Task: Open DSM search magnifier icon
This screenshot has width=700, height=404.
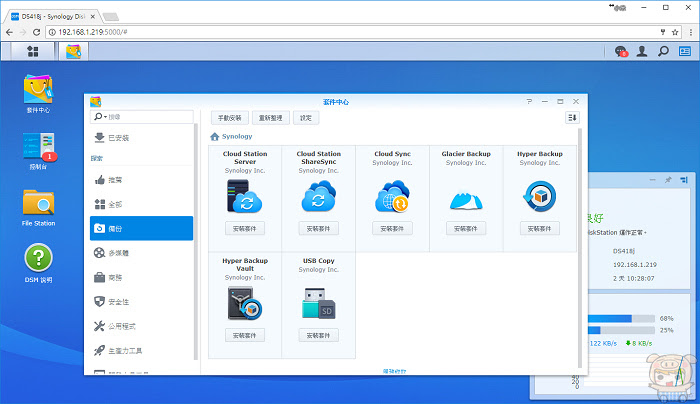Action: pyautogui.click(x=663, y=51)
